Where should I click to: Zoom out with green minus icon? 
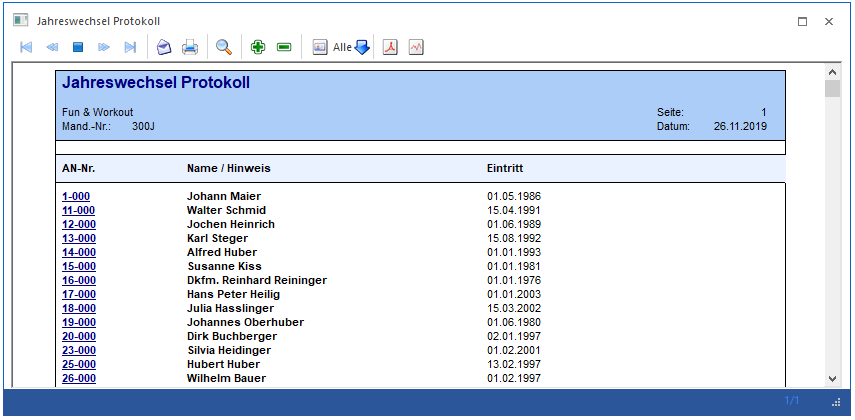click(x=284, y=47)
